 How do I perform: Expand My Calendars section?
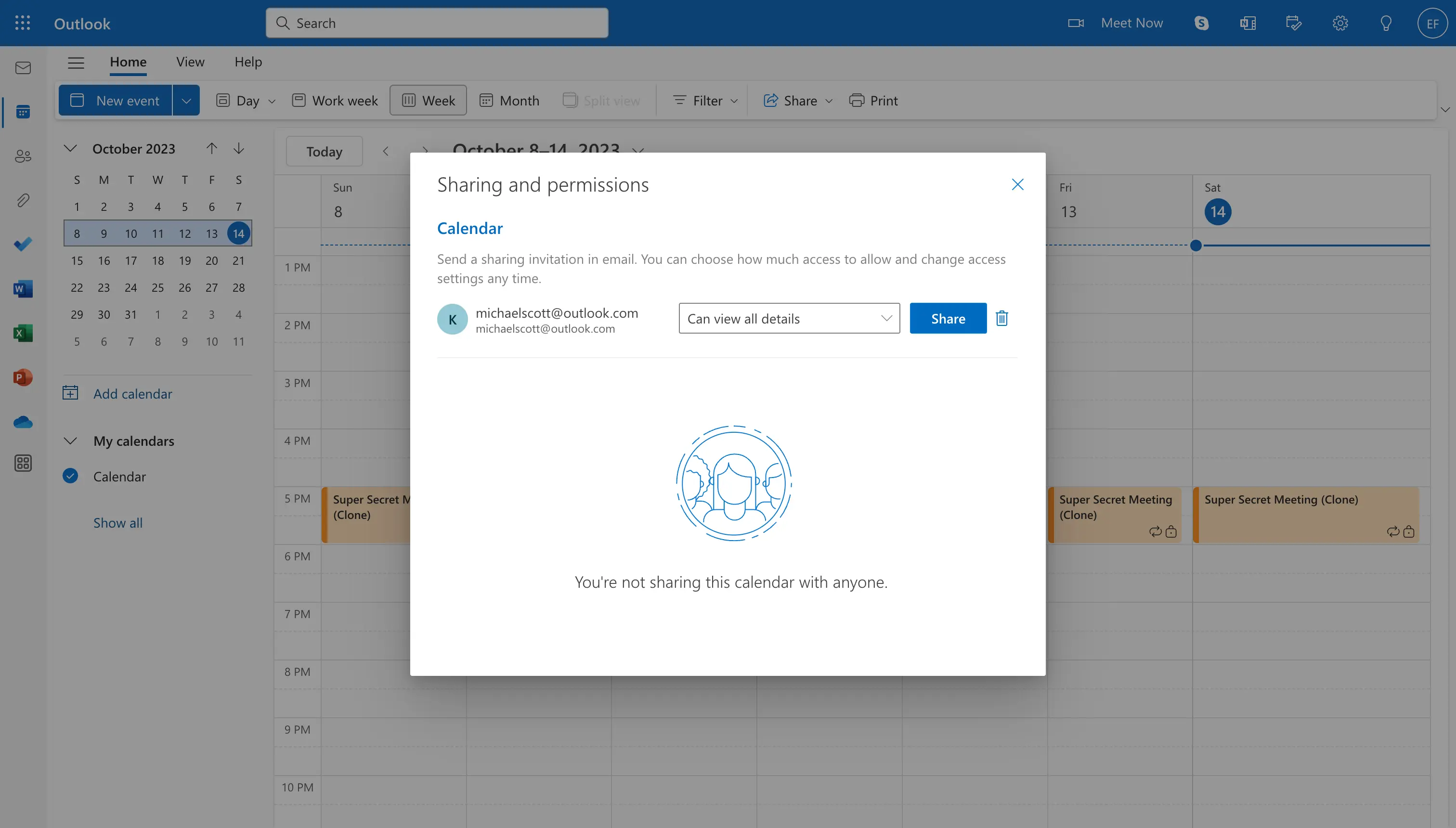pyautogui.click(x=70, y=440)
